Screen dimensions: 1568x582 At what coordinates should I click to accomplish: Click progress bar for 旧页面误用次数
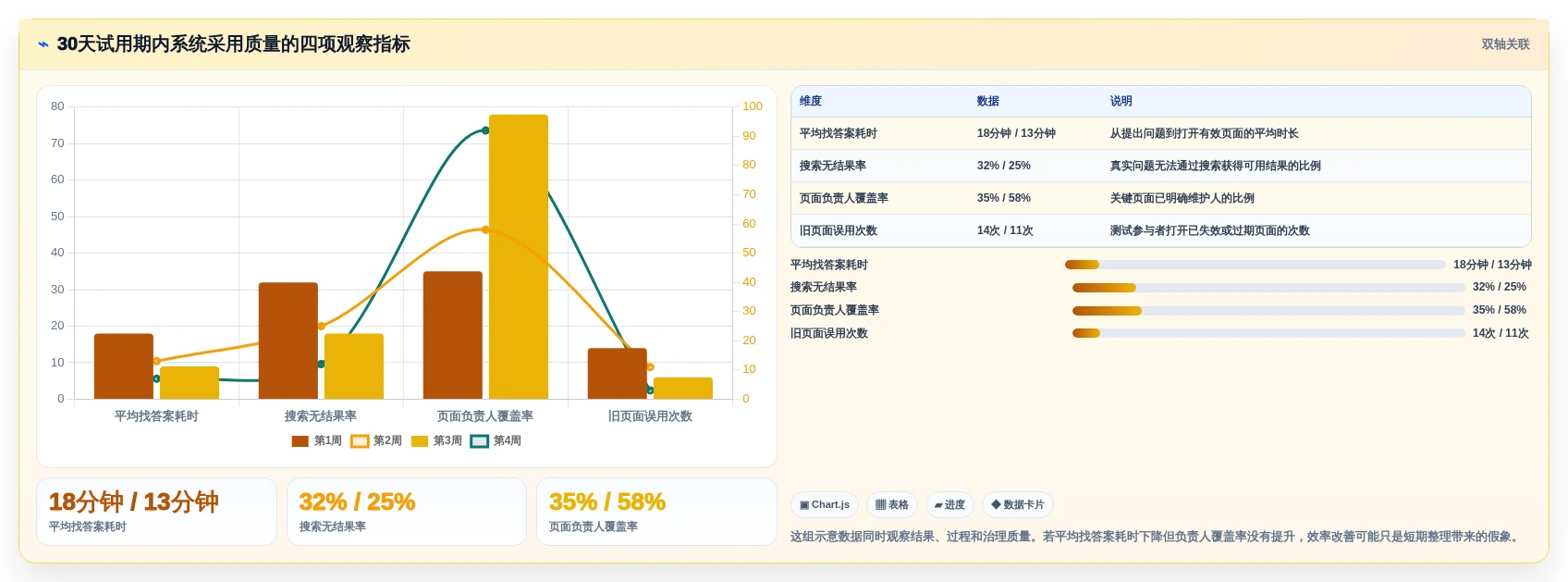1268,333
